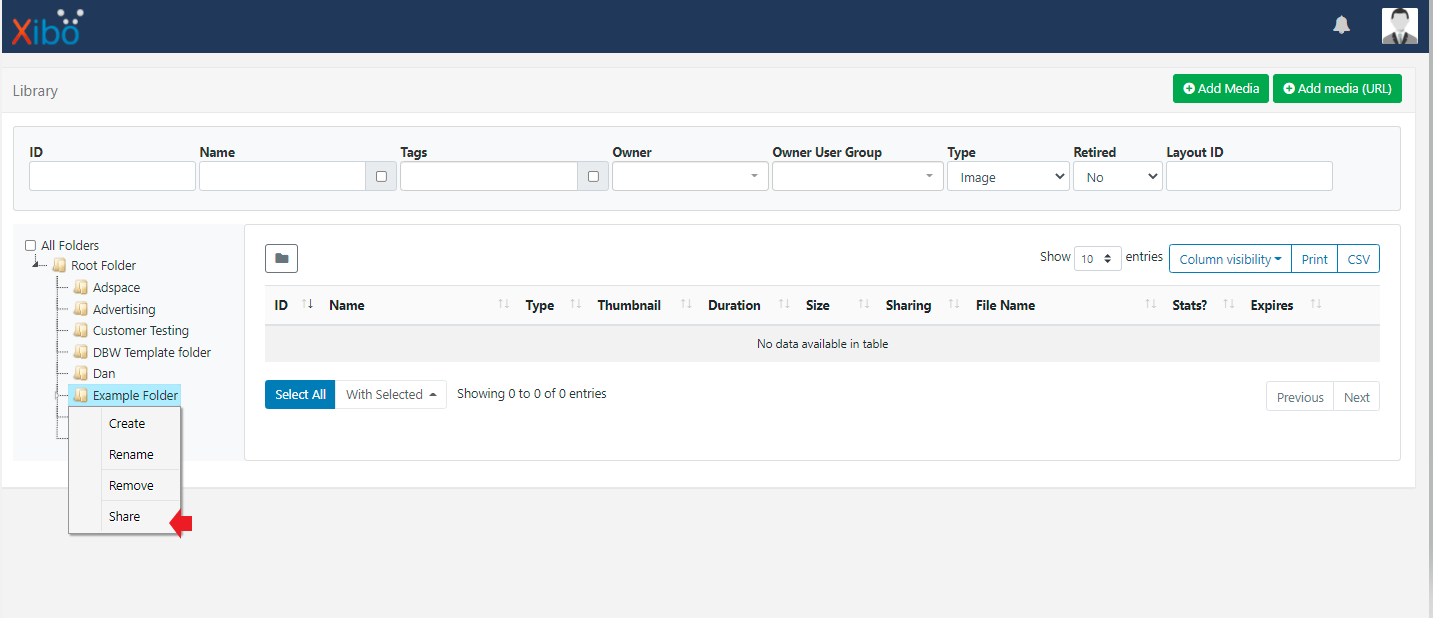Screen dimensions: 1433x618
Task: Click the Xibo logo
Action: [46, 27]
